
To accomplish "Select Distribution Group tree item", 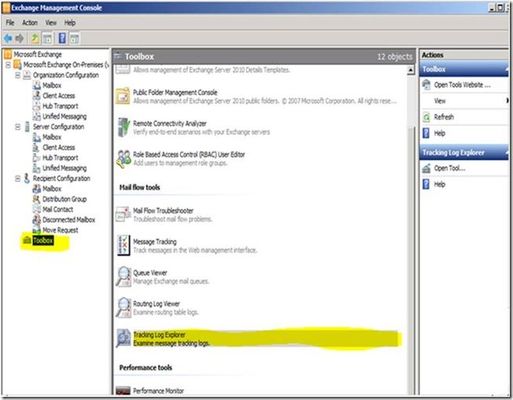I will [x=64, y=199].
